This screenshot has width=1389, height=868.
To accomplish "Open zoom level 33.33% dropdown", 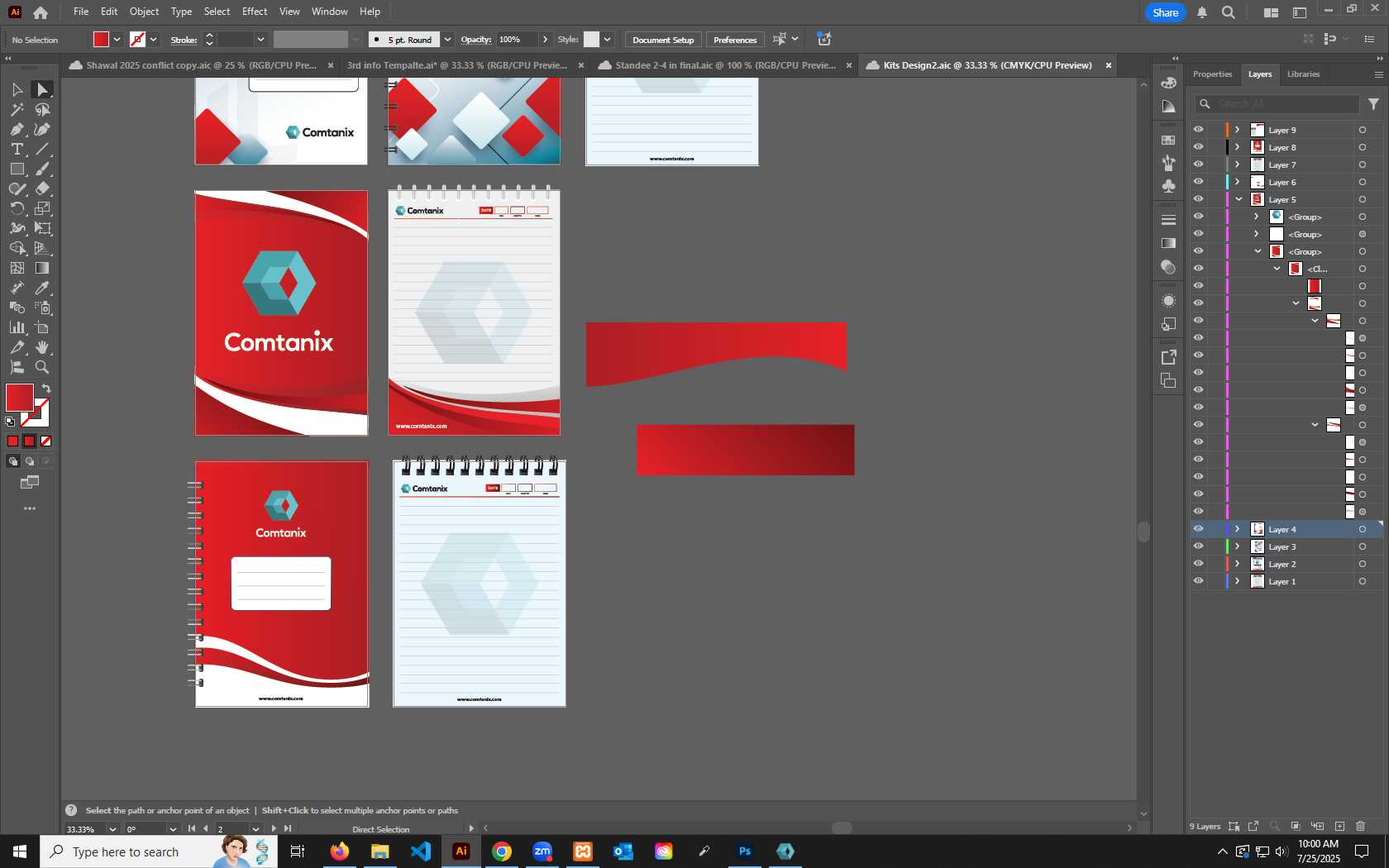I will [x=112, y=829].
